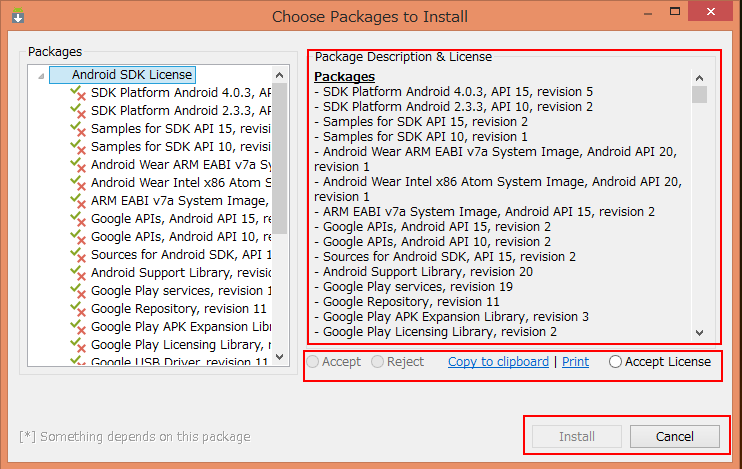Click status icon beside SDK Platform Android 2.3.3
This screenshot has height=469, width=742.
point(78,111)
